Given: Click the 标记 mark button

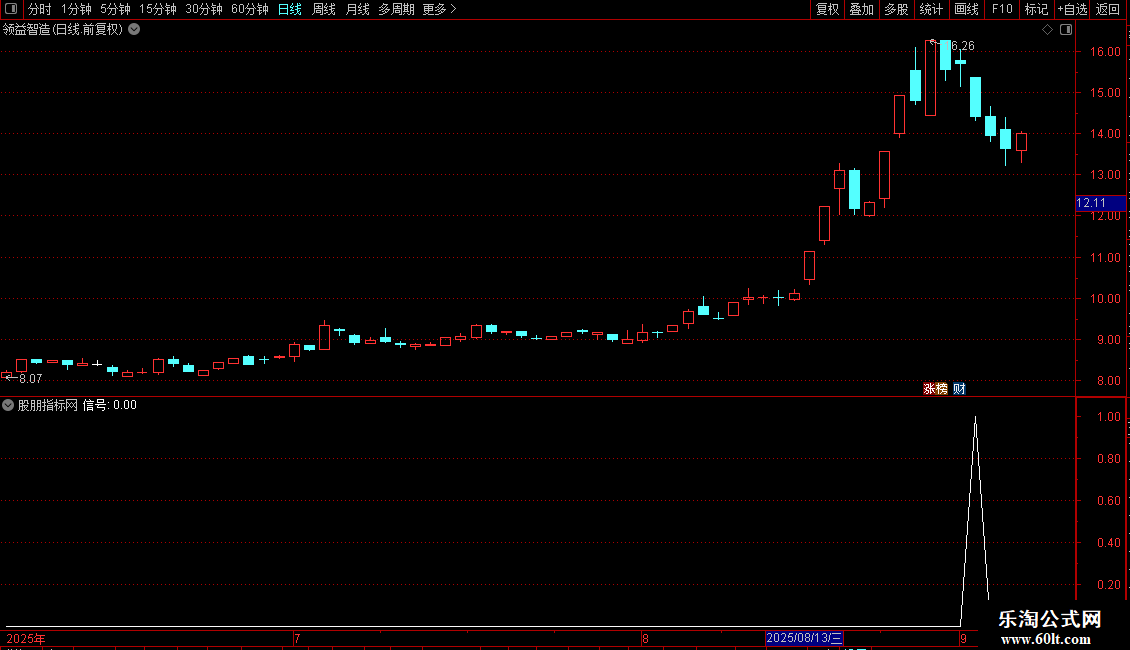Looking at the screenshot, I should 1036,9.
